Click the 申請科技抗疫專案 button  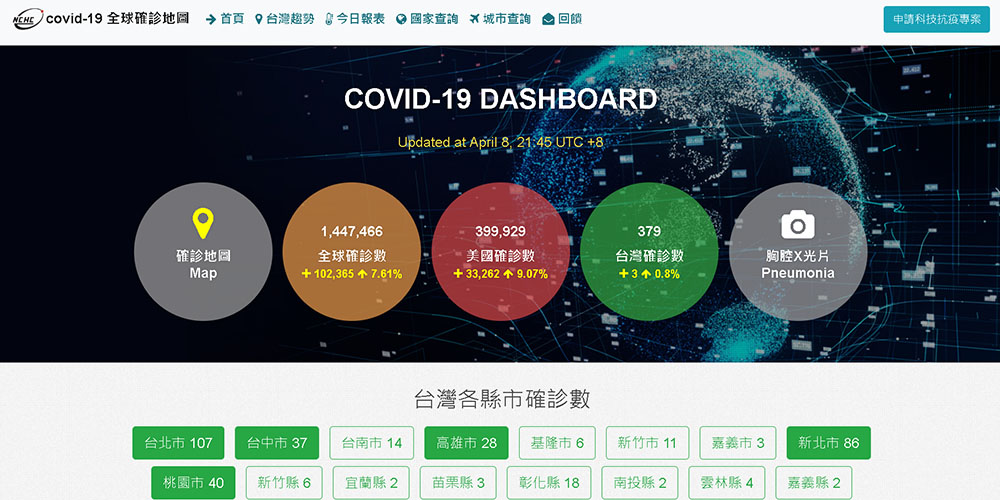(x=937, y=19)
